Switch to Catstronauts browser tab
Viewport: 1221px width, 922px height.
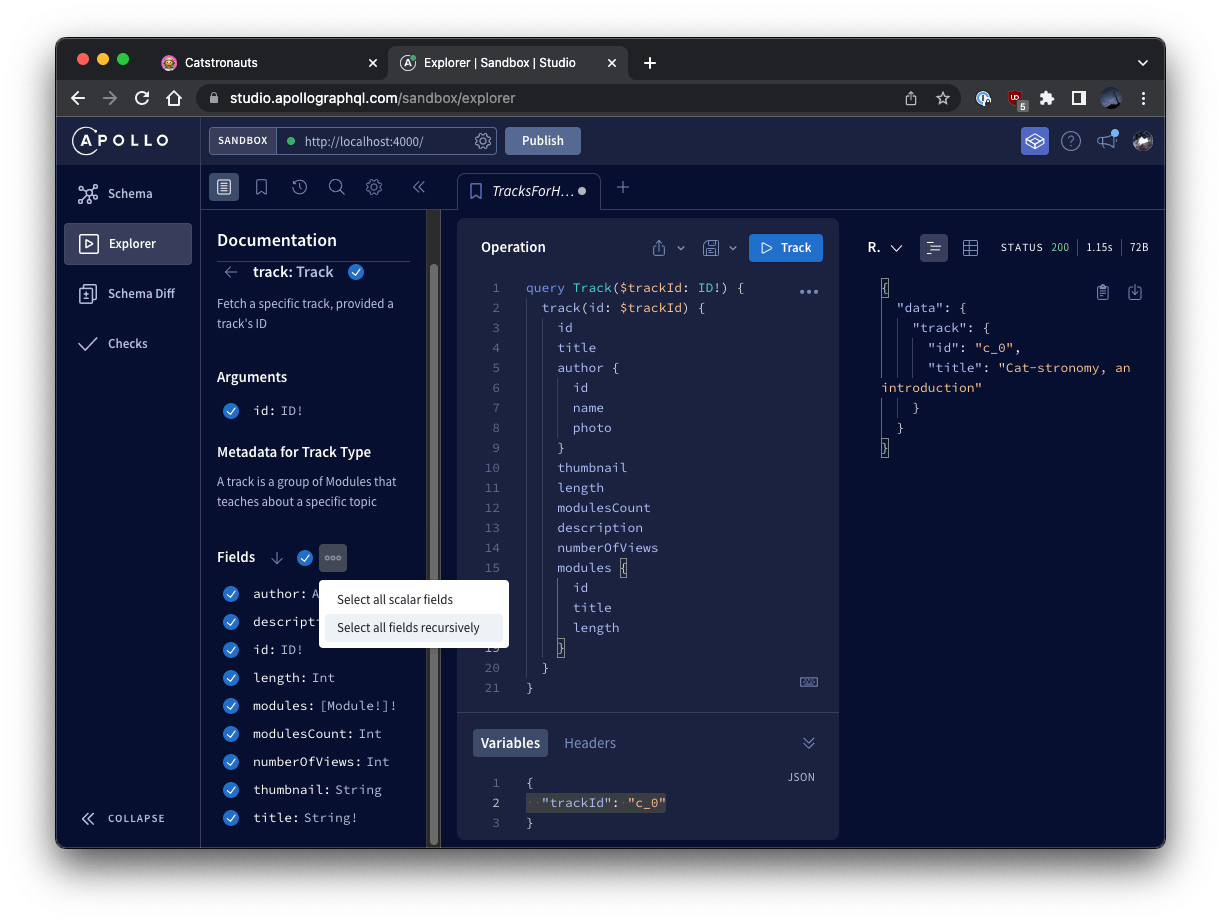tap(270, 63)
